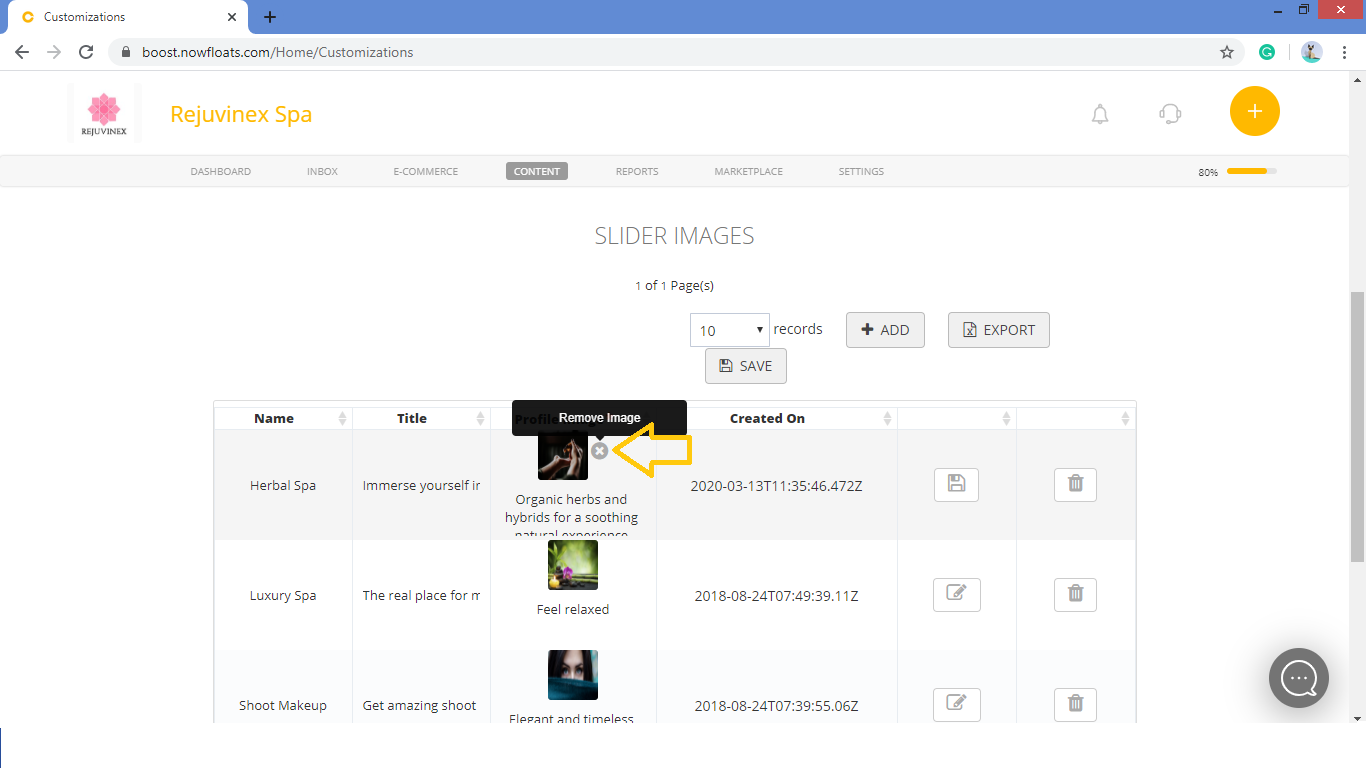Save the Herbal Spa row

tap(956, 485)
